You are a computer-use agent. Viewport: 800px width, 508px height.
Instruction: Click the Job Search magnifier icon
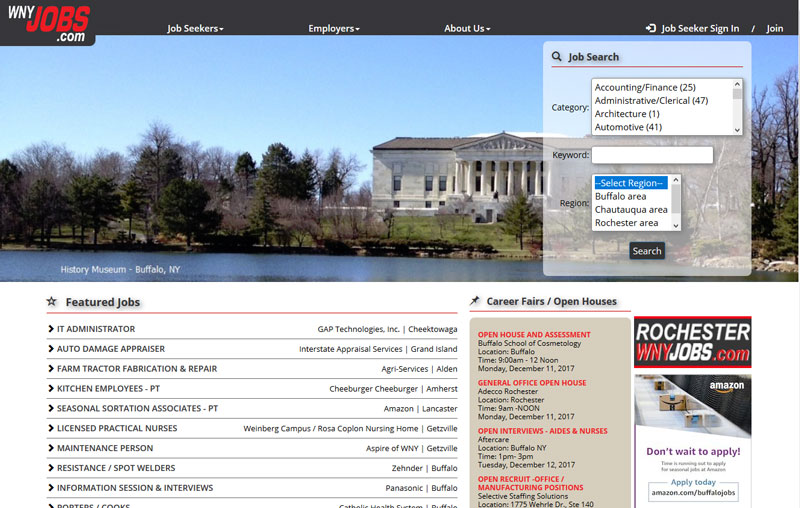(x=557, y=57)
